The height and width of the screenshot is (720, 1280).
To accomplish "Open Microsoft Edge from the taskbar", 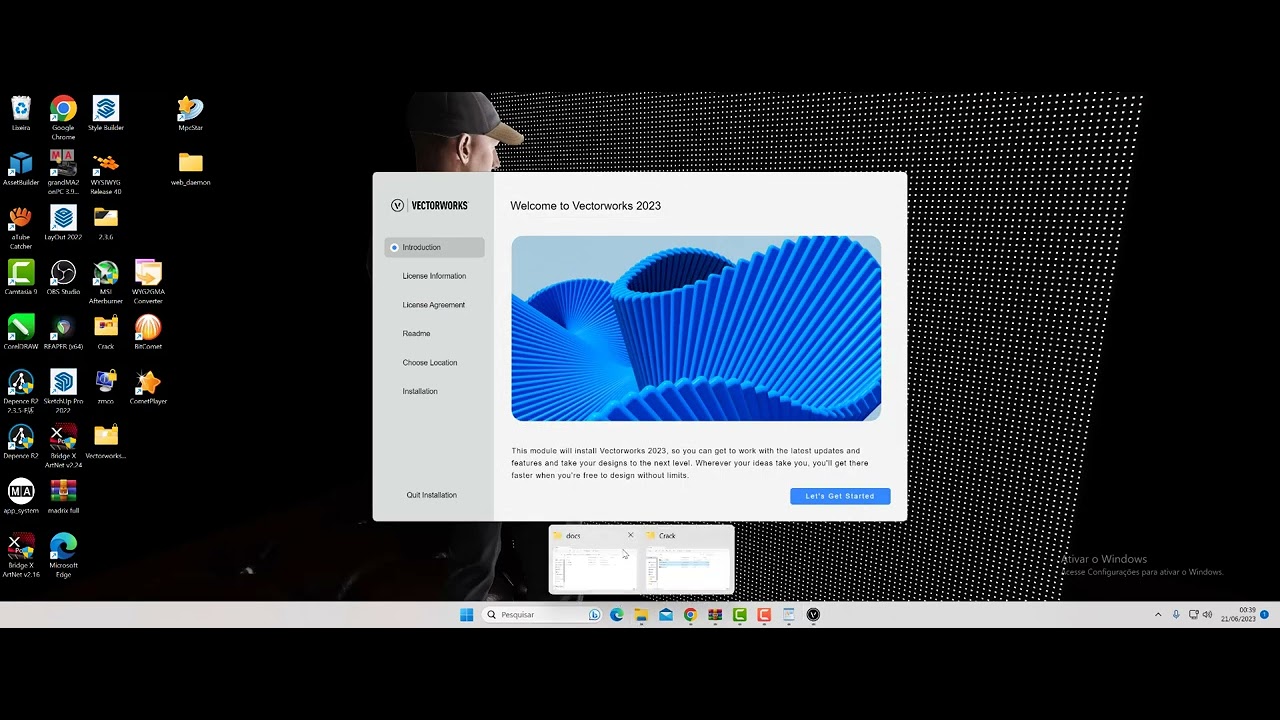I will pos(616,615).
